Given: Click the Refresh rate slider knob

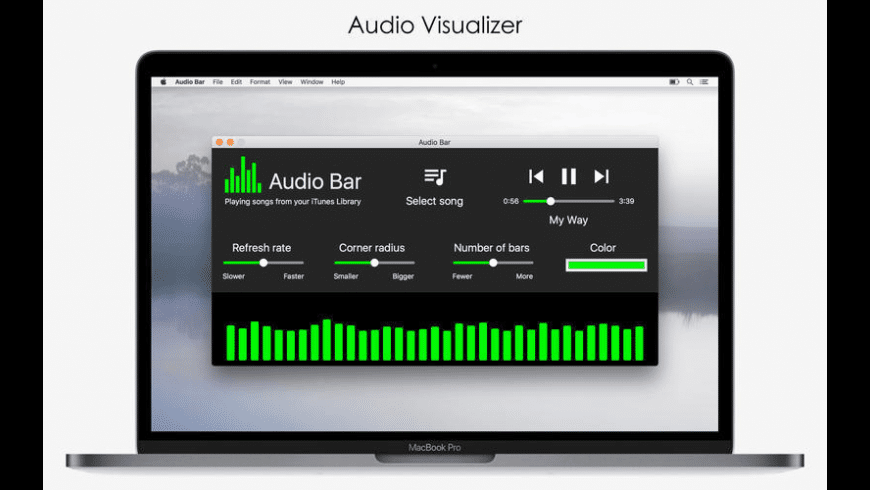Looking at the screenshot, I should click(x=264, y=263).
